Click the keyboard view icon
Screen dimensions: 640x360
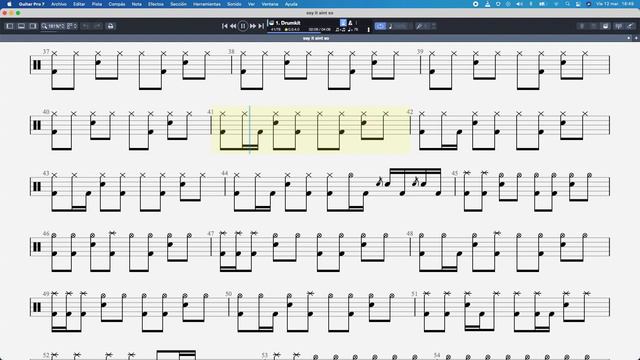pyautogui.click(x=593, y=26)
